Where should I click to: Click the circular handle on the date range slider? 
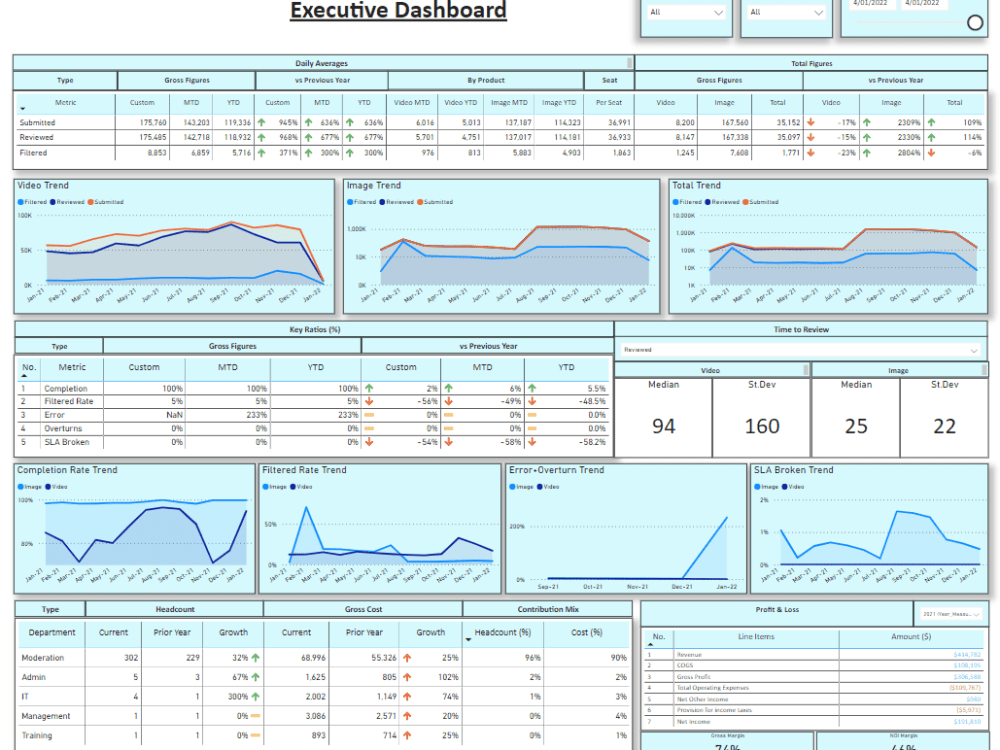(975, 22)
